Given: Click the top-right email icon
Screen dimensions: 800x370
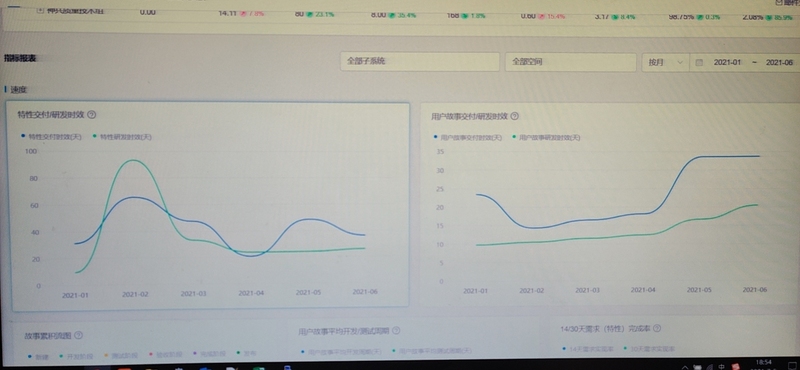Looking at the screenshot, I should pos(778,2).
